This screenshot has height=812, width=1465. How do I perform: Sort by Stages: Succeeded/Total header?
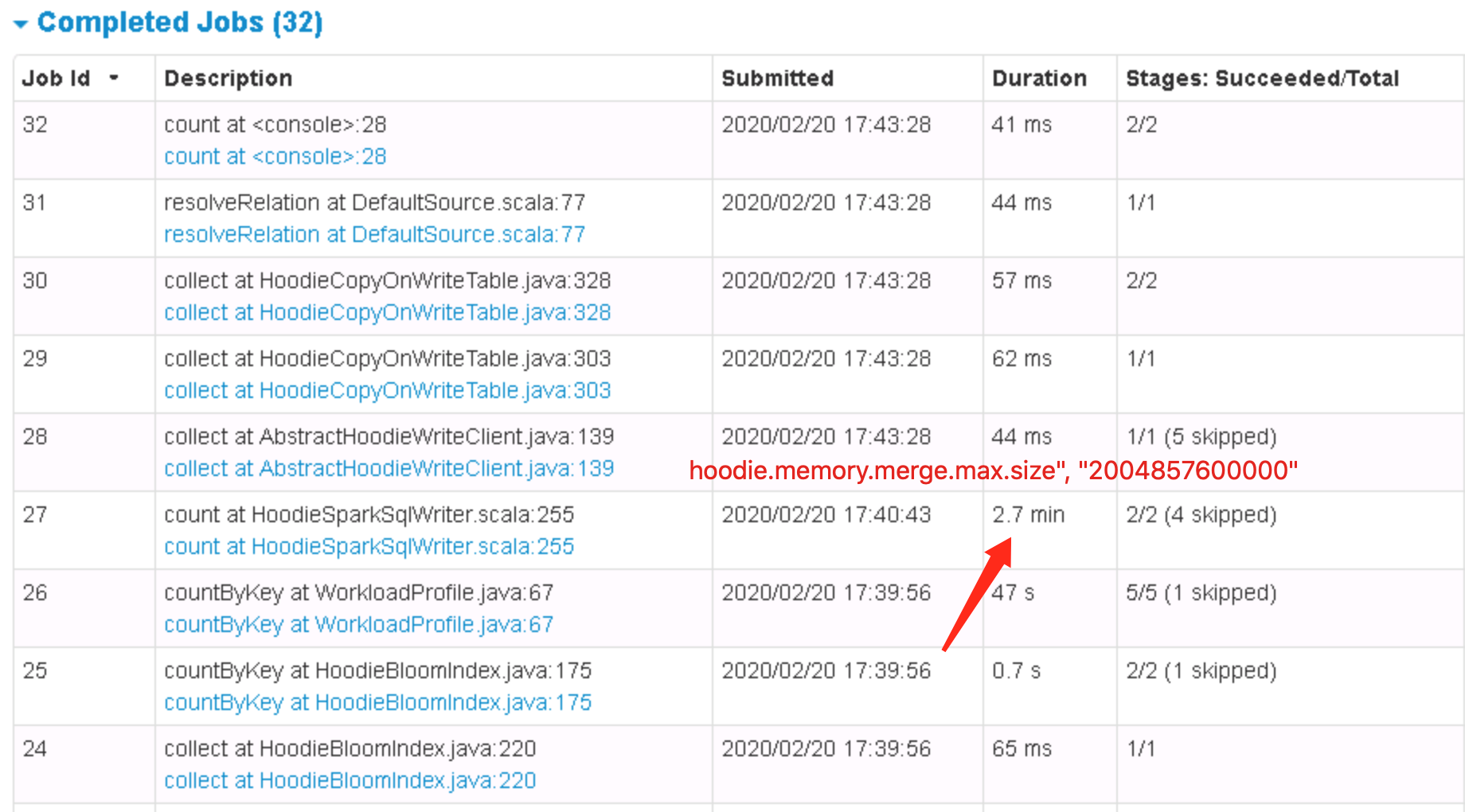pos(1262,78)
